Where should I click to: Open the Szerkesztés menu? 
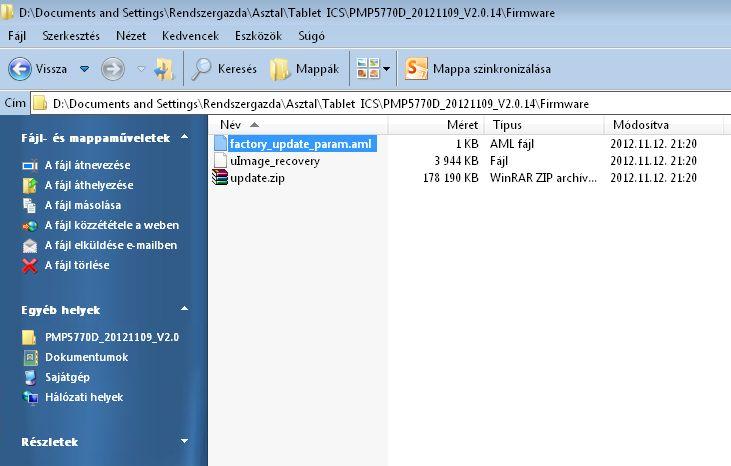[71, 36]
